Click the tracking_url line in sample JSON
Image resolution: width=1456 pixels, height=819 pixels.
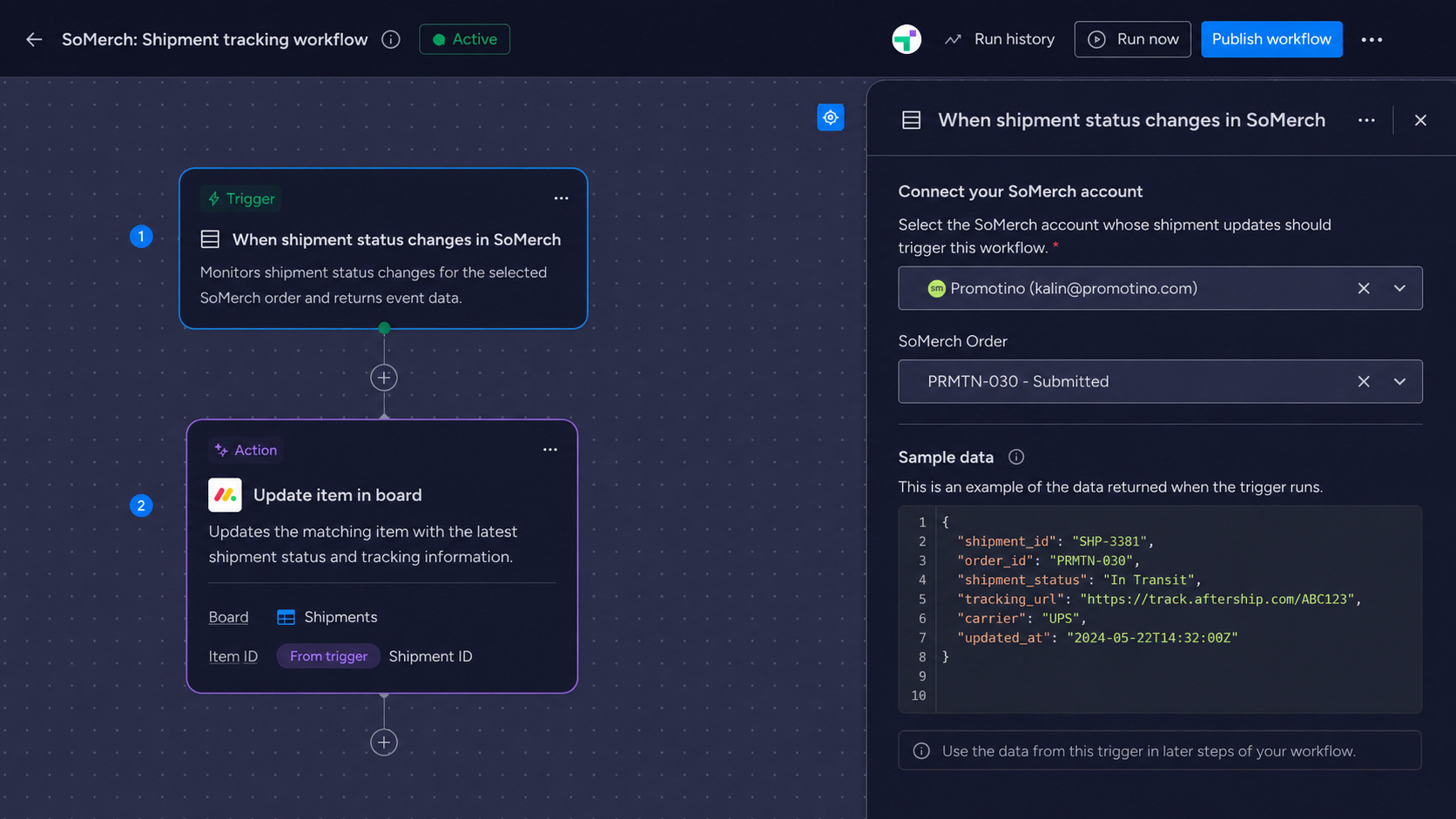click(x=1159, y=599)
